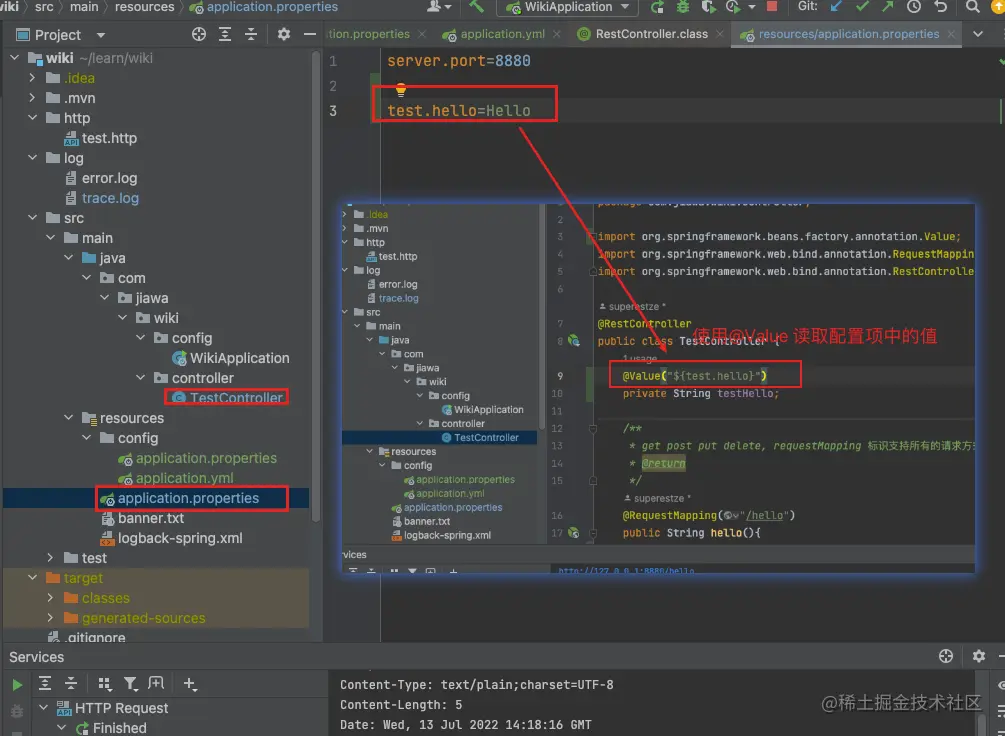
Task: Click the resources breadcrumb in navigation bar
Action: point(144,7)
